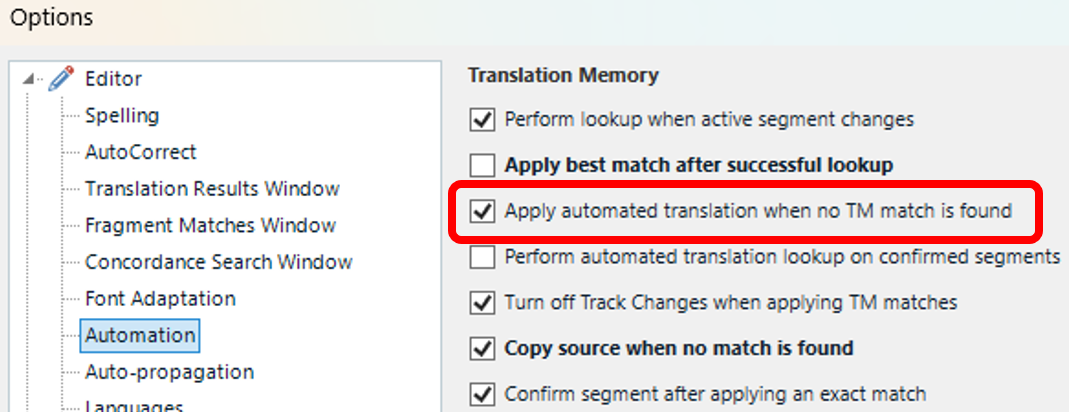This screenshot has height=412, width=1069.
Task: Select Languages in the options tree
Action: tap(133, 405)
